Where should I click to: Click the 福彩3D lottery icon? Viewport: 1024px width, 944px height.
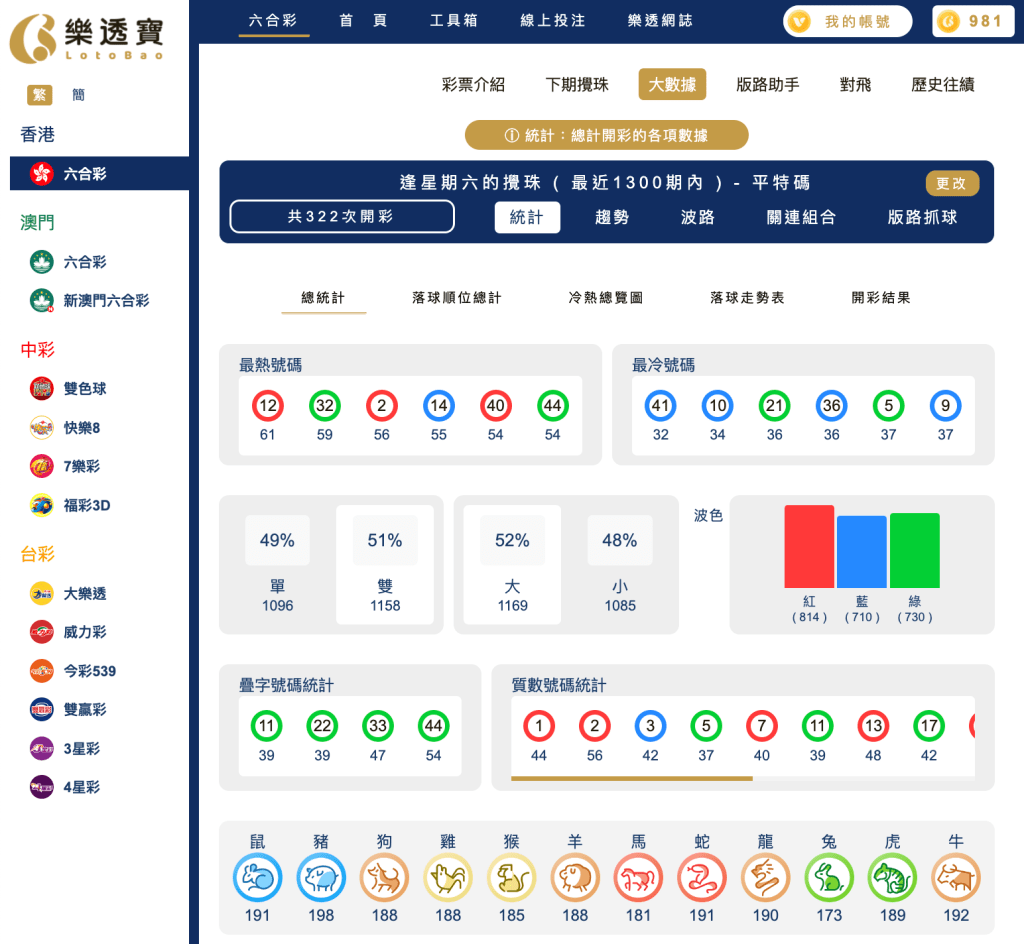[x=40, y=506]
